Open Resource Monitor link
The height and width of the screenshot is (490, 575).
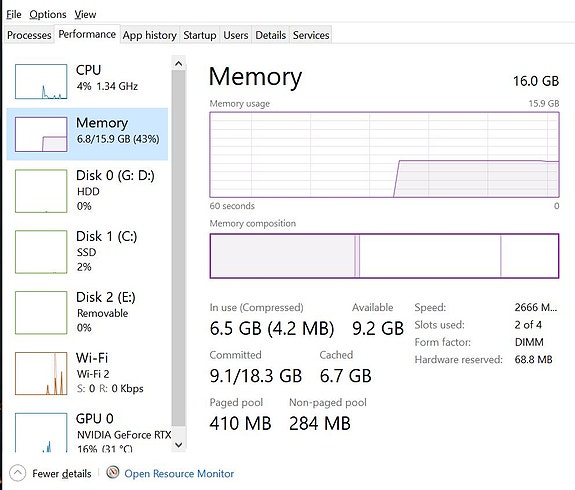click(179, 473)
